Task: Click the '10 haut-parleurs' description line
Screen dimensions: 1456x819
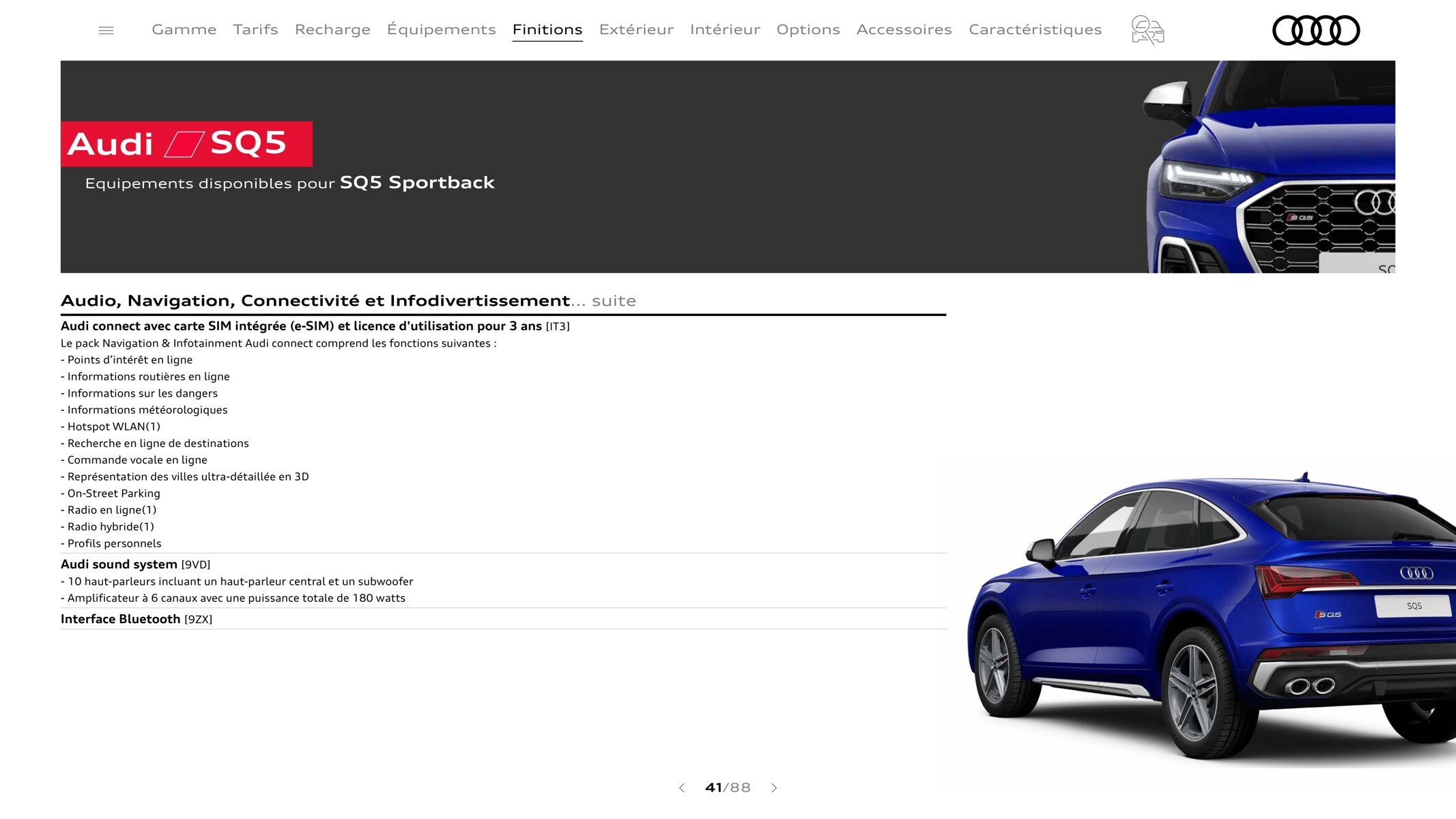Action: pos(237,581)
